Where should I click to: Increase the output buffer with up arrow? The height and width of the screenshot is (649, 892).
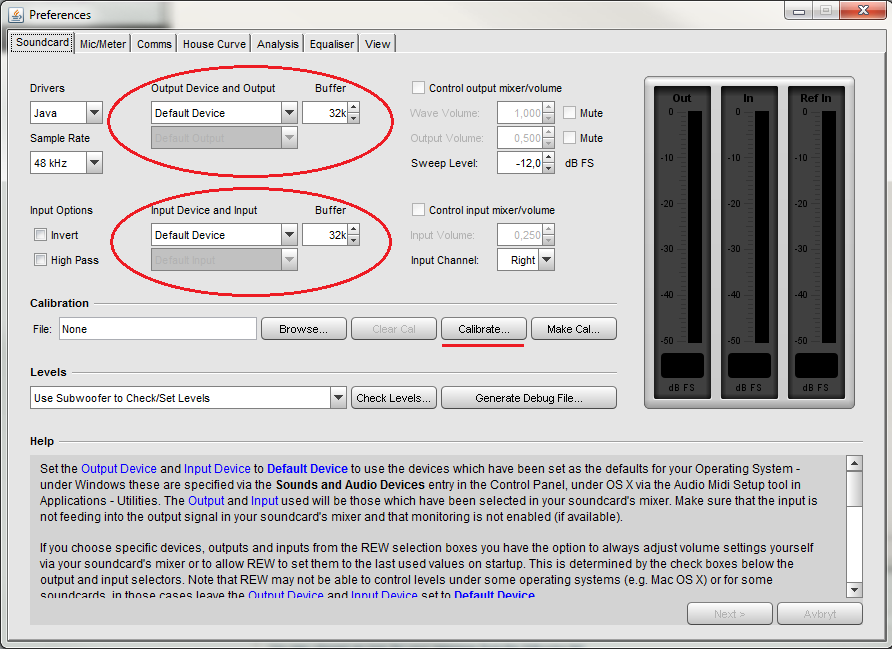click(x=354, y=108)
